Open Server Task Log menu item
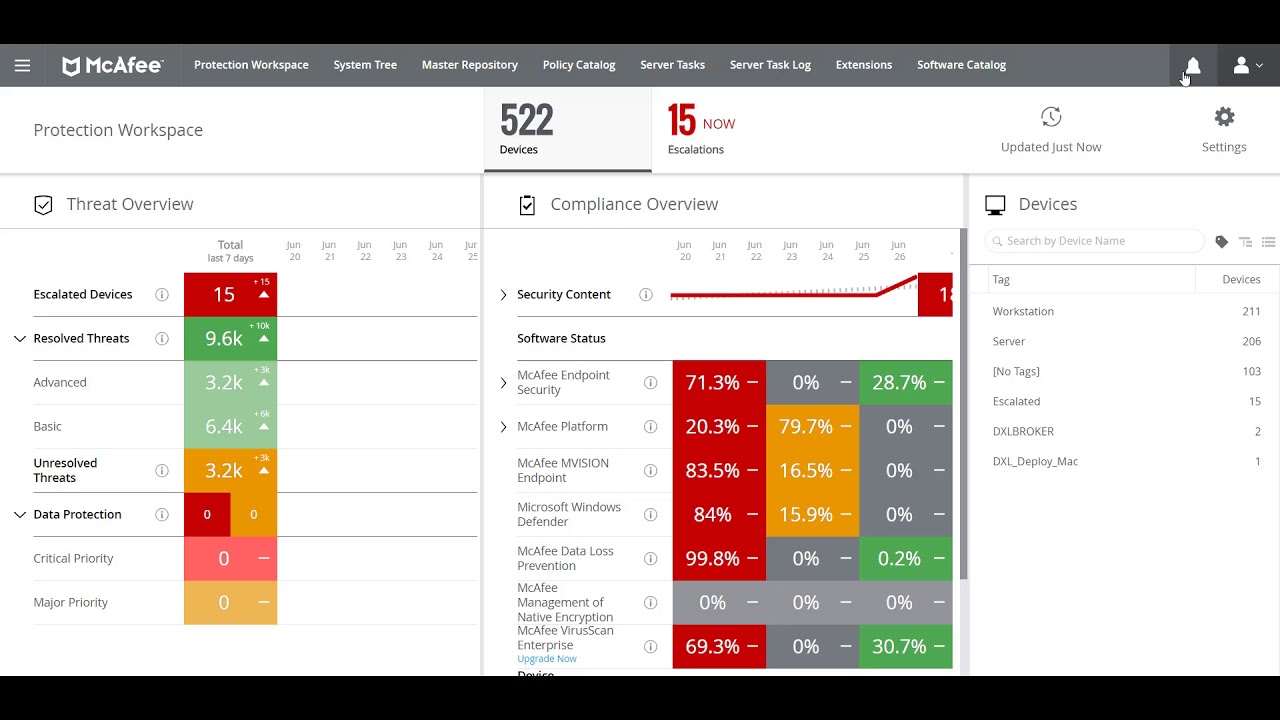The width and height of the screenshot is (1280, 720). (x=770, y=65)
